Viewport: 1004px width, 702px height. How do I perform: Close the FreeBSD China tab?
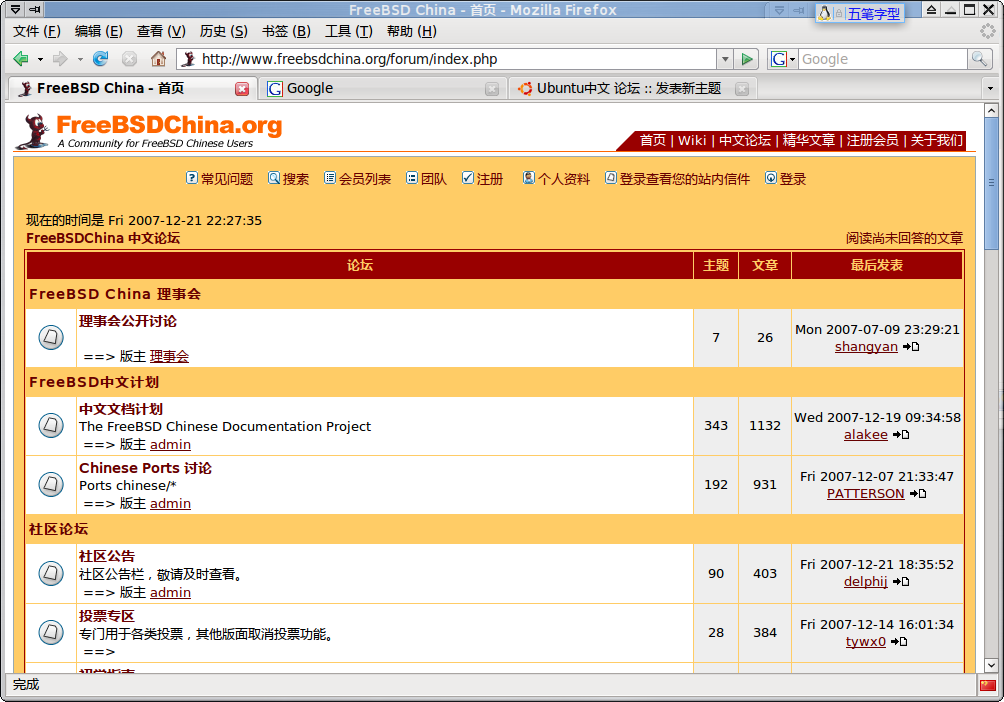click(x=242, y=88)
